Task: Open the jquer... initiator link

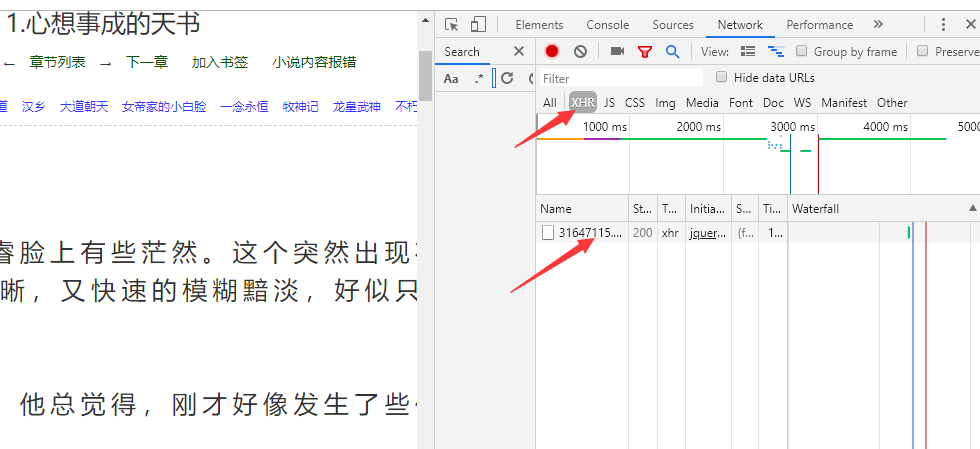Action: click(708, 233)
